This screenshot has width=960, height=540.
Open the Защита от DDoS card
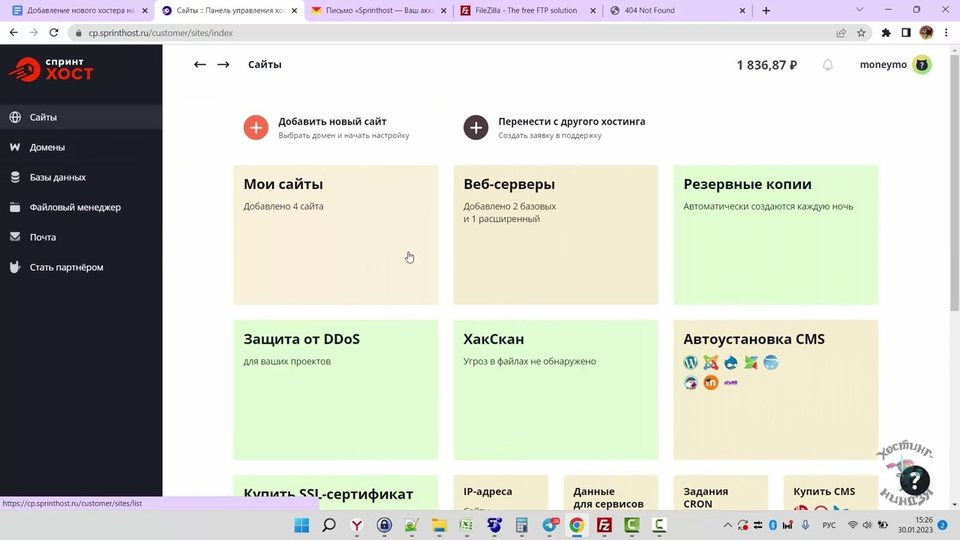[336, 389]
